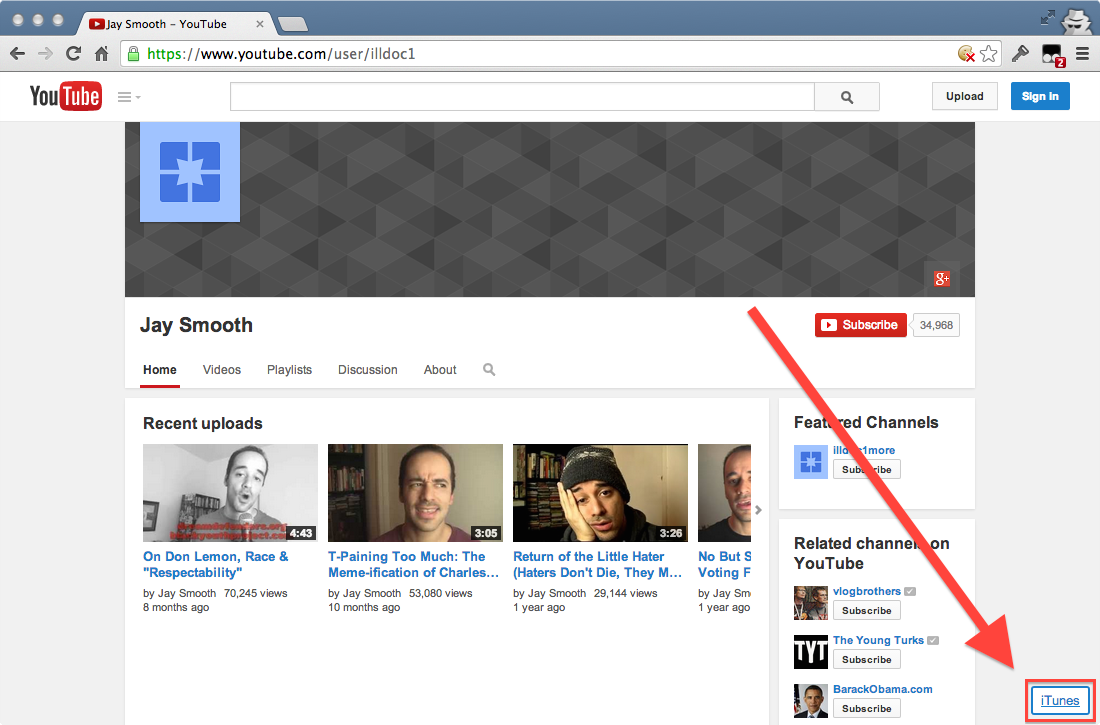The image size is (1100, 725).
Task: Select the Jay Smooth – YouTube browser tab
Action: (175, 24)
